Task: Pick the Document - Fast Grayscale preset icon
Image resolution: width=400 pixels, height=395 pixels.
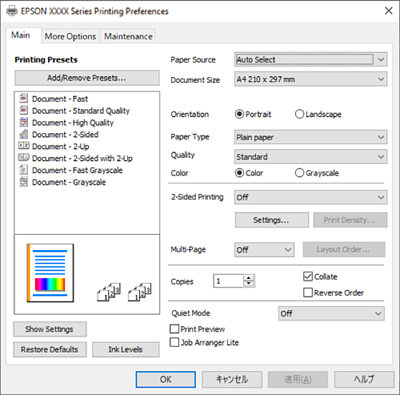Action: 24,170
